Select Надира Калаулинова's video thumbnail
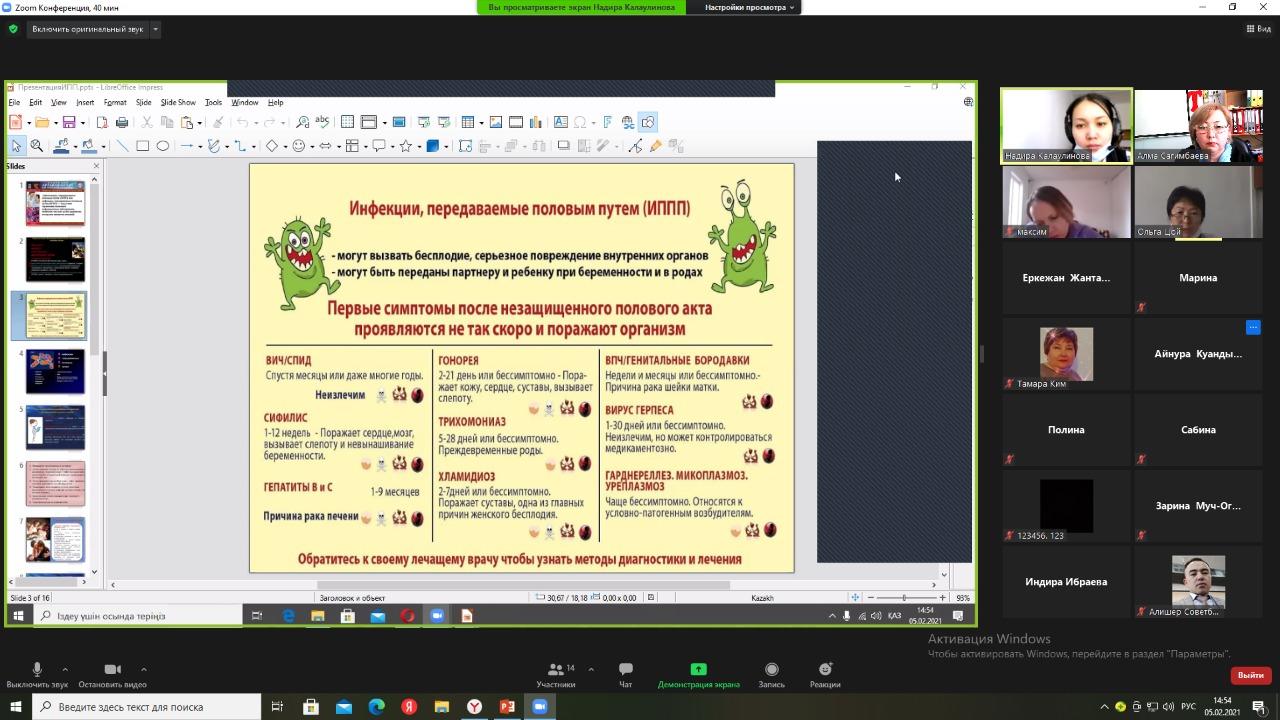1280x720 pixels. (1066, 126)
